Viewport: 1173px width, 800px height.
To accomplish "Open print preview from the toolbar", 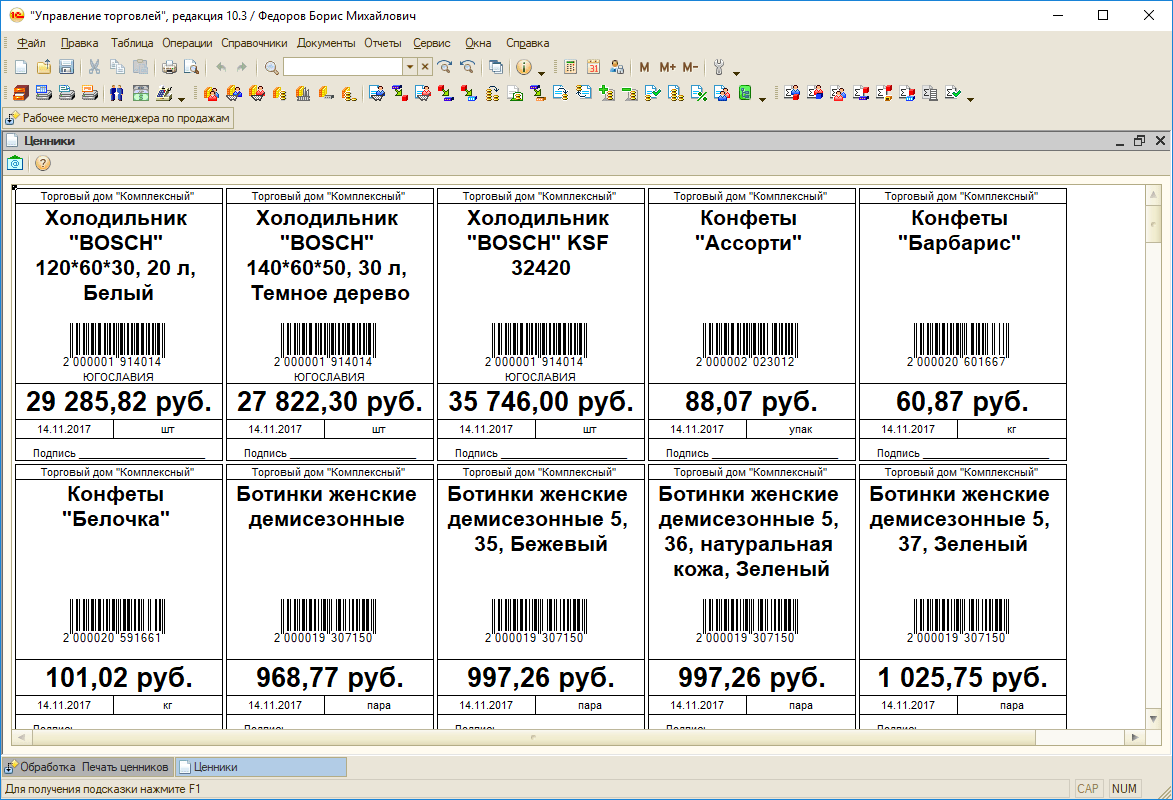I will click(190, 67).
